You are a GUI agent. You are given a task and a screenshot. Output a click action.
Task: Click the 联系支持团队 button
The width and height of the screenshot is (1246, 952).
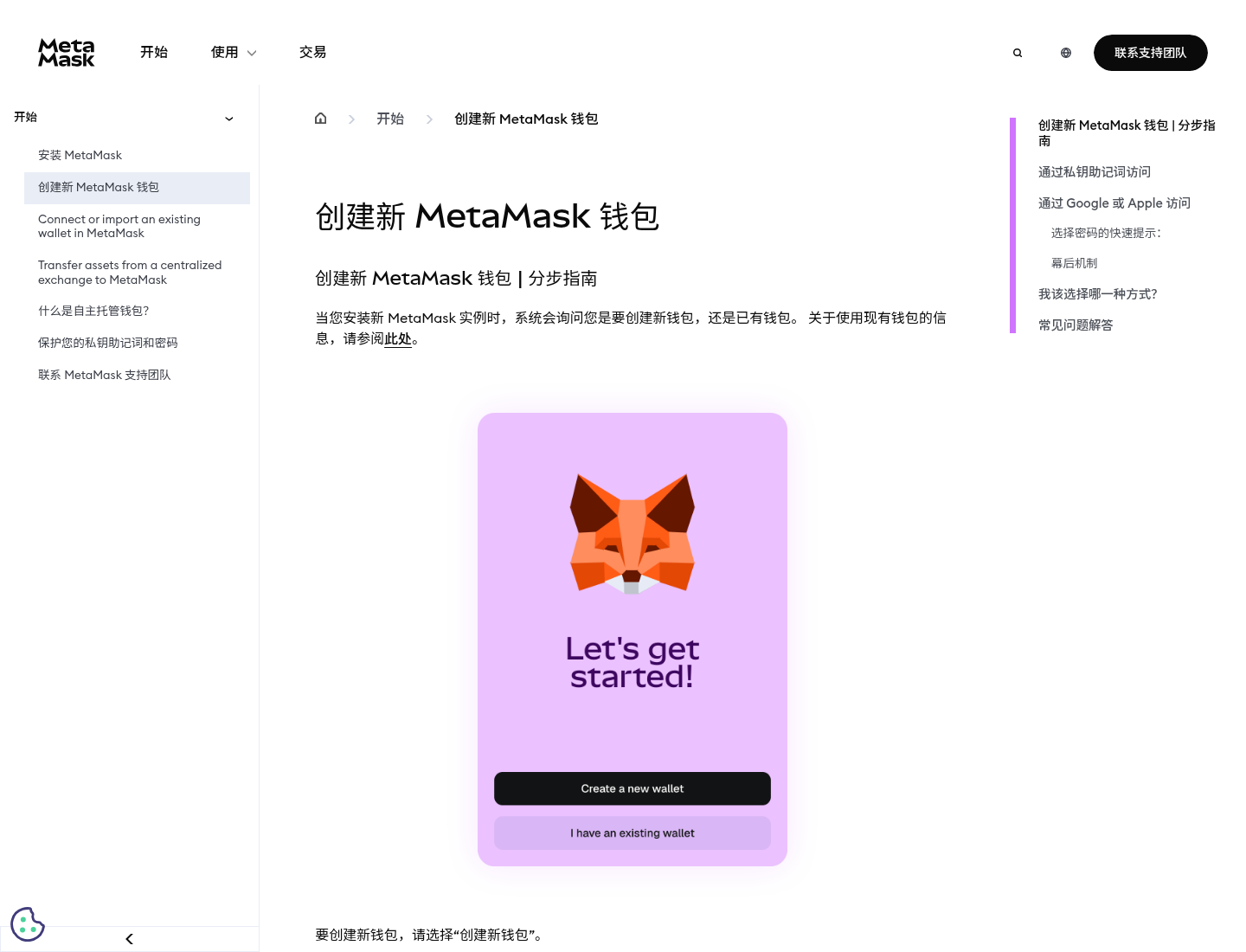[1151, 53]
